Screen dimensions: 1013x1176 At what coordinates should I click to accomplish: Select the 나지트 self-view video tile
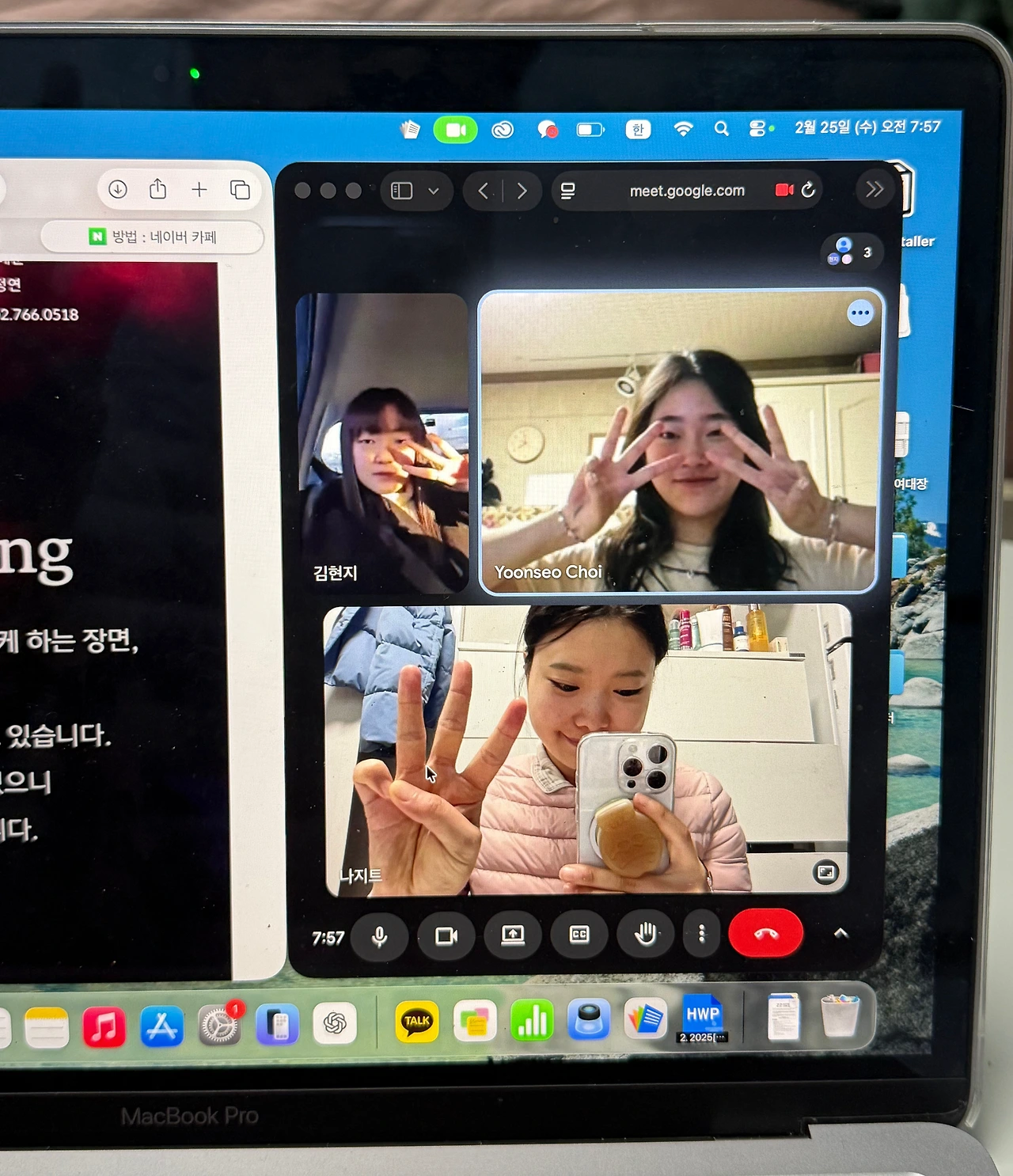tap(586, 750)
